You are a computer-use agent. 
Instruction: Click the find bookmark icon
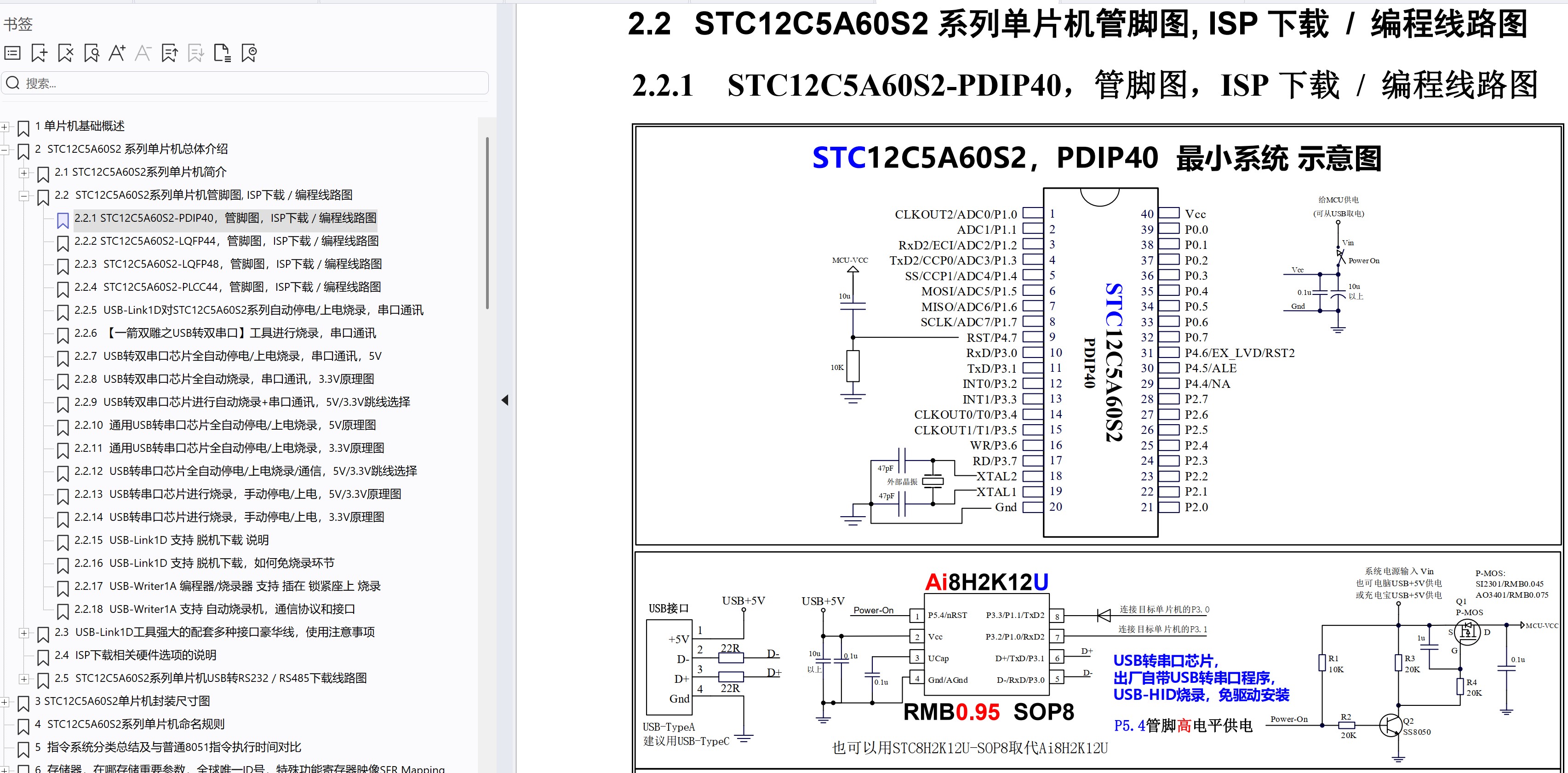pos(92,54)
